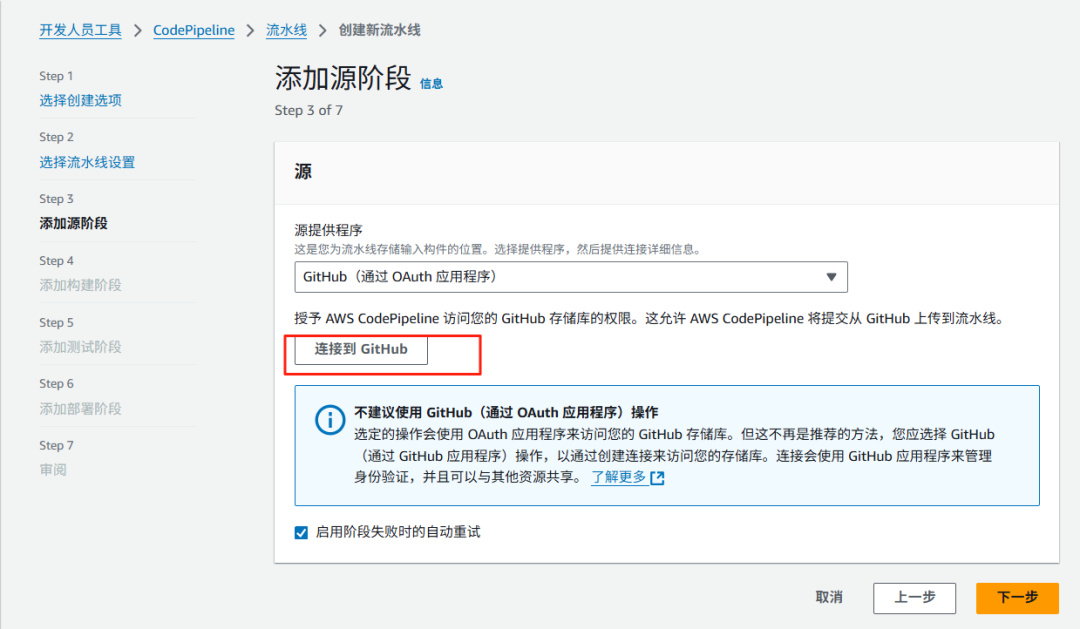Click the info circle icon in notice
The height and width of the screenshot is (629, 1080).
coord(330,420)
